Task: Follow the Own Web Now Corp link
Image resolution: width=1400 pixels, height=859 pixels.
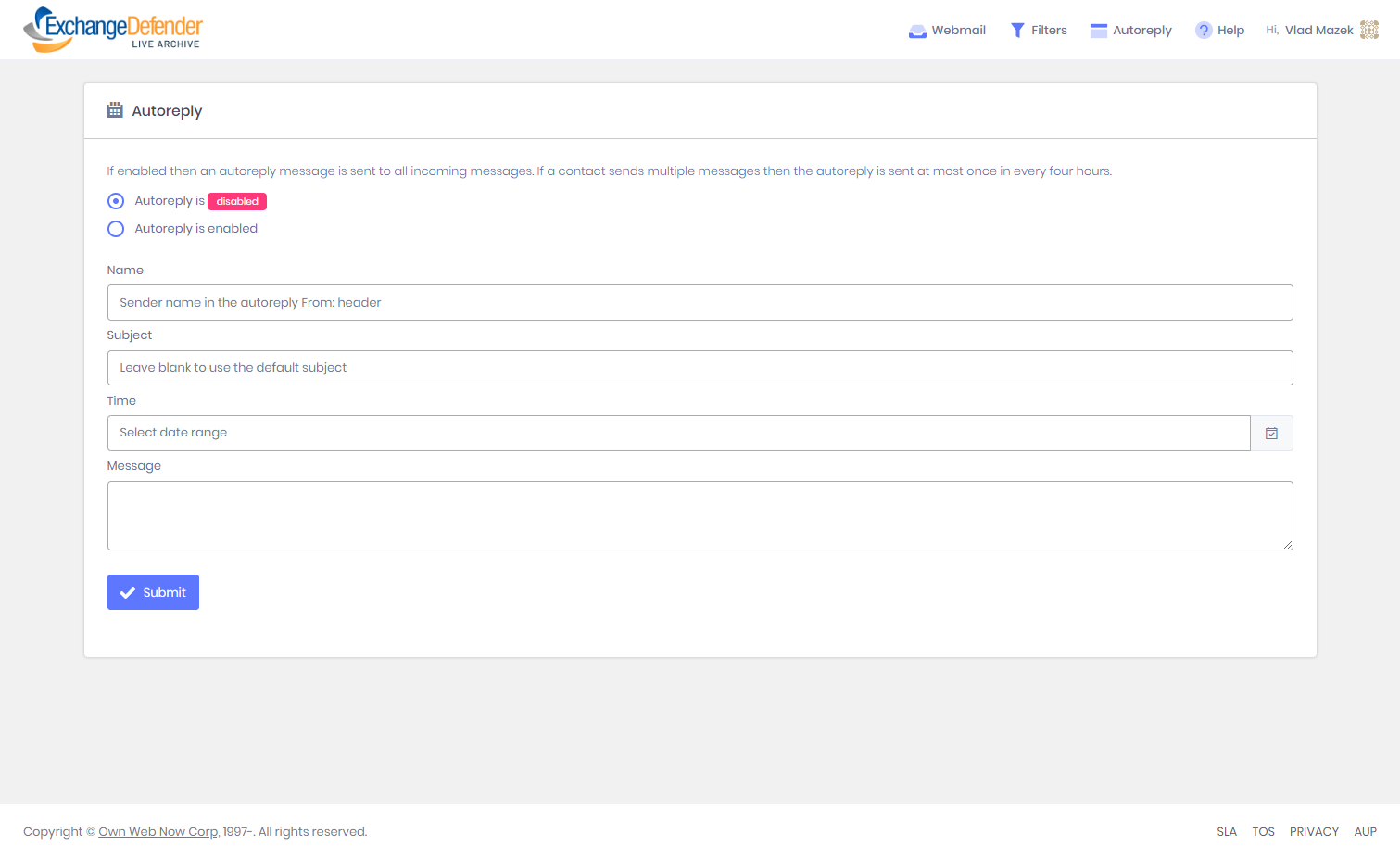Action: coord(158,832)
